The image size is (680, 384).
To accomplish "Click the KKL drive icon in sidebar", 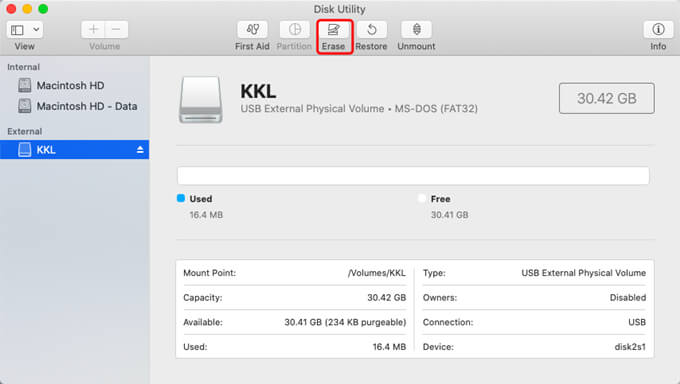I will click(25, 150).
